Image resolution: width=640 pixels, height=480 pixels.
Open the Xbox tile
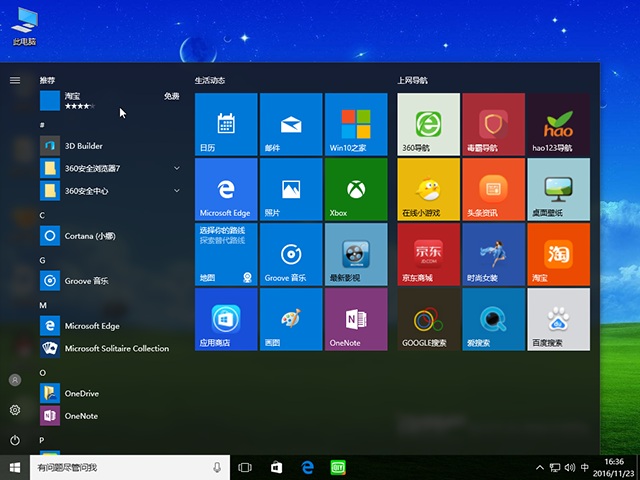click(355, 189)
